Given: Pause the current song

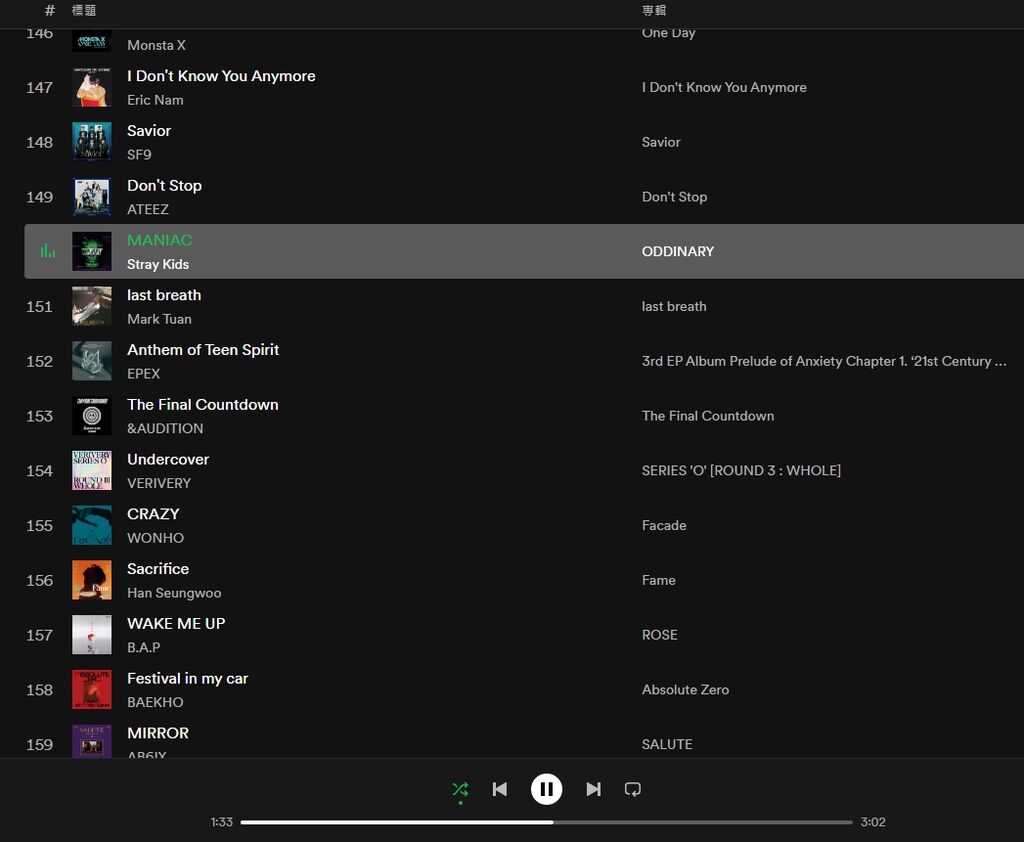Looking at the screenshot, I should point(547,789).
